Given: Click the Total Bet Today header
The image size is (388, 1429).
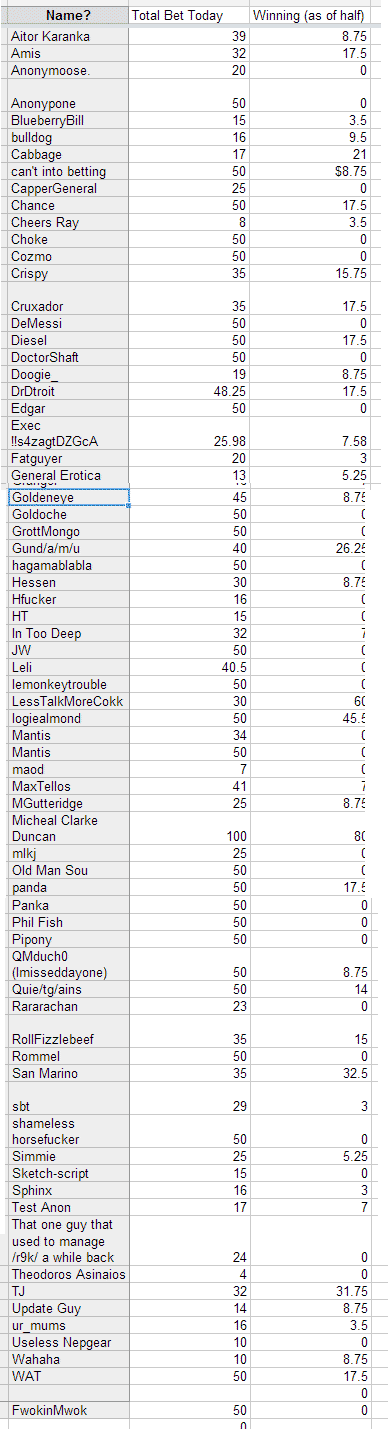Looking at the screenshot, I should pos(189,16).
